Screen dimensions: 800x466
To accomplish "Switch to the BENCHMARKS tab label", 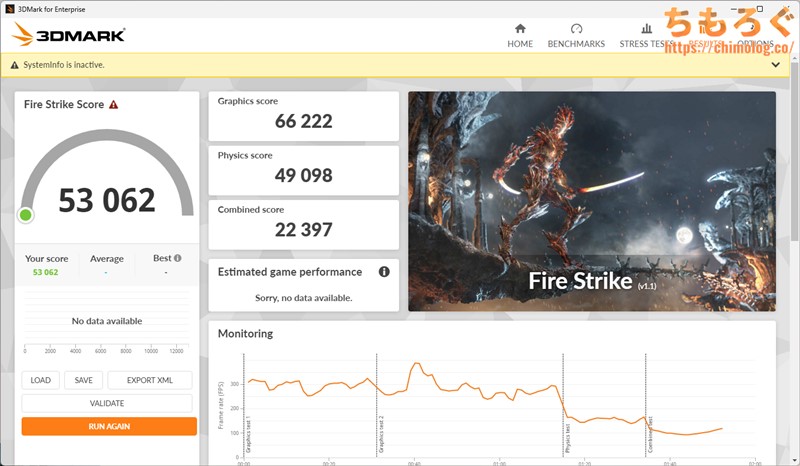I will (x=576, y=44).
